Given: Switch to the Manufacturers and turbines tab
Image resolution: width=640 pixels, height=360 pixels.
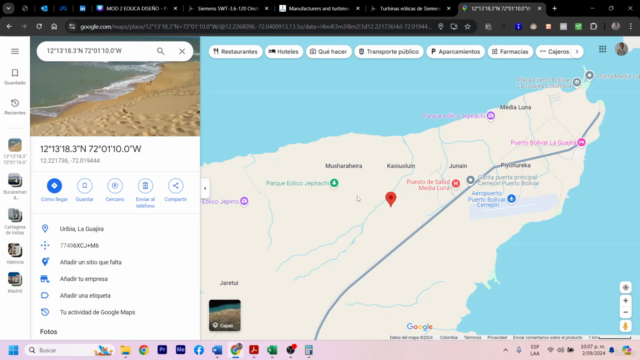Looking at the screenshot, I should pos(319,8).
